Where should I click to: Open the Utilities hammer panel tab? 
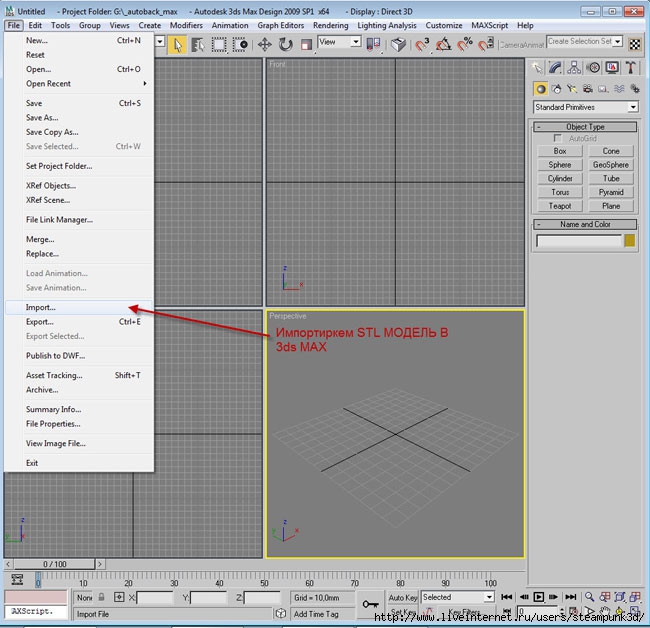click(x=631, y=67)
